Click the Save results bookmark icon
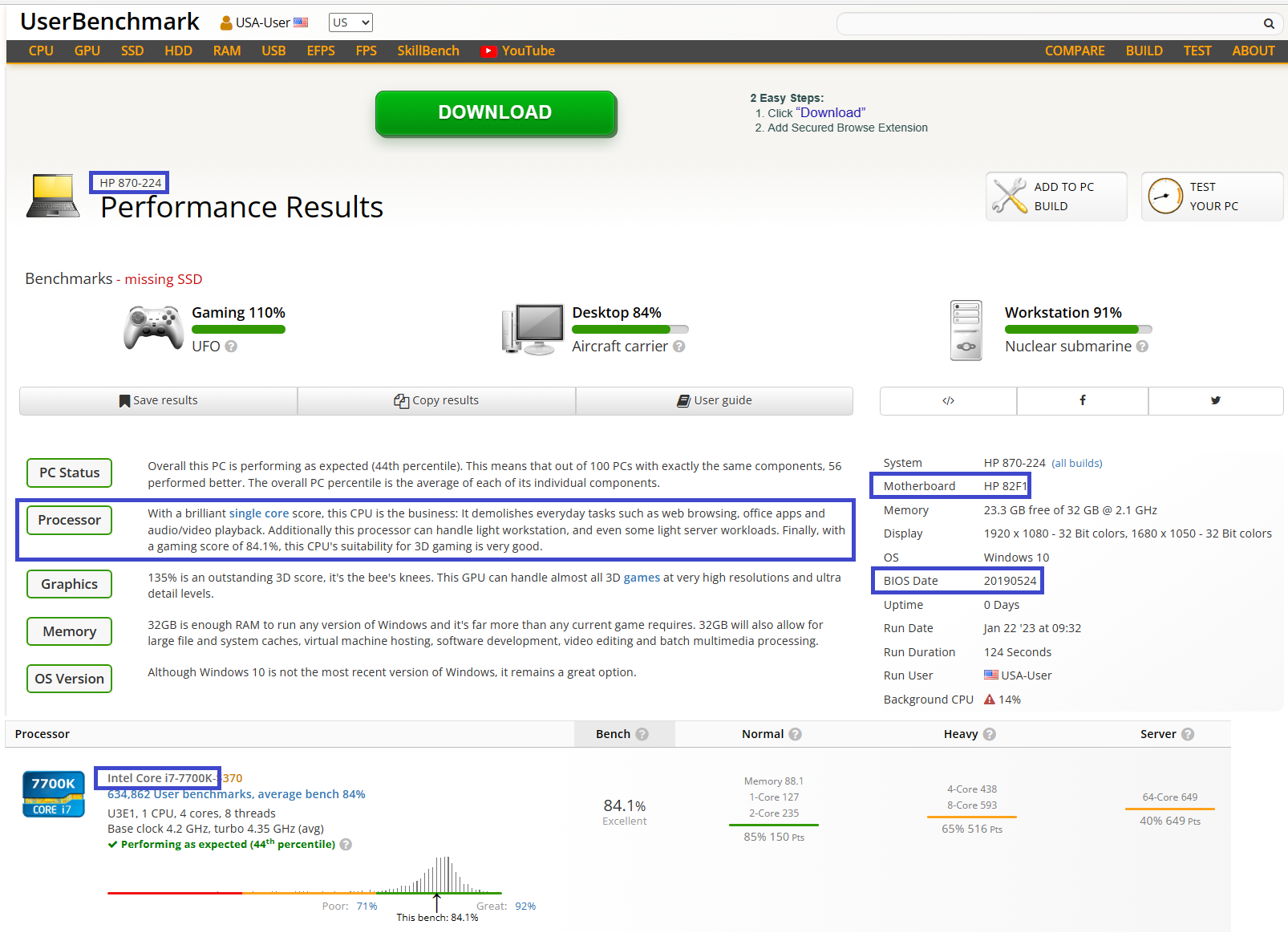 click(125, 400)
